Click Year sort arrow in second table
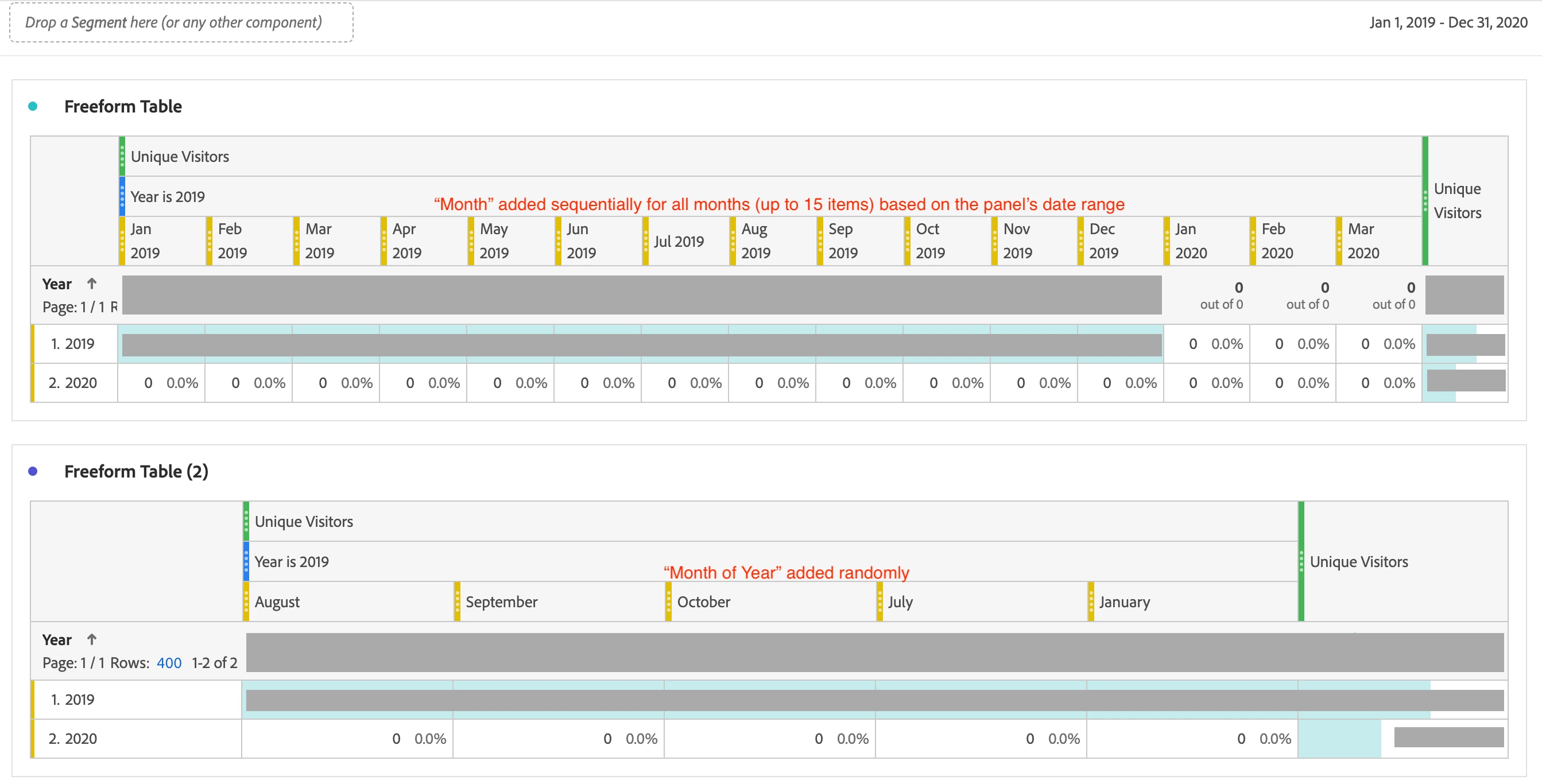 (x=92, y=640)
